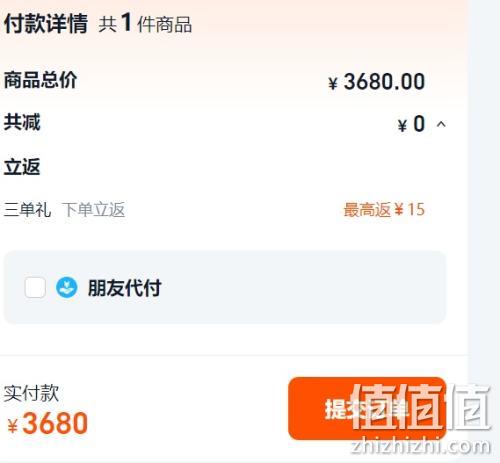Click the 付款详情 heading
500x463 pixels.
pyautogui.click(x=46, y=23)
